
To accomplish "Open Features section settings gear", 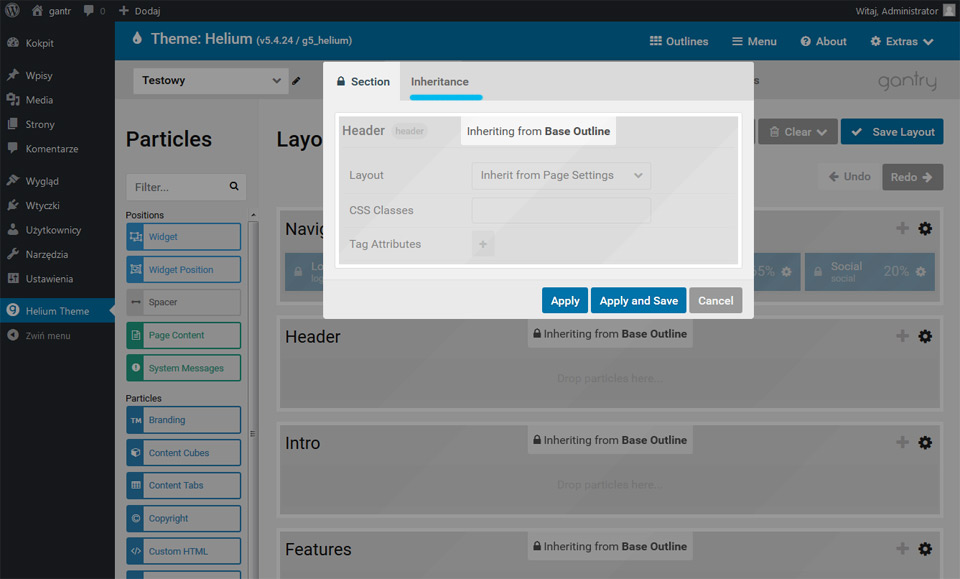I will [925, 549].
